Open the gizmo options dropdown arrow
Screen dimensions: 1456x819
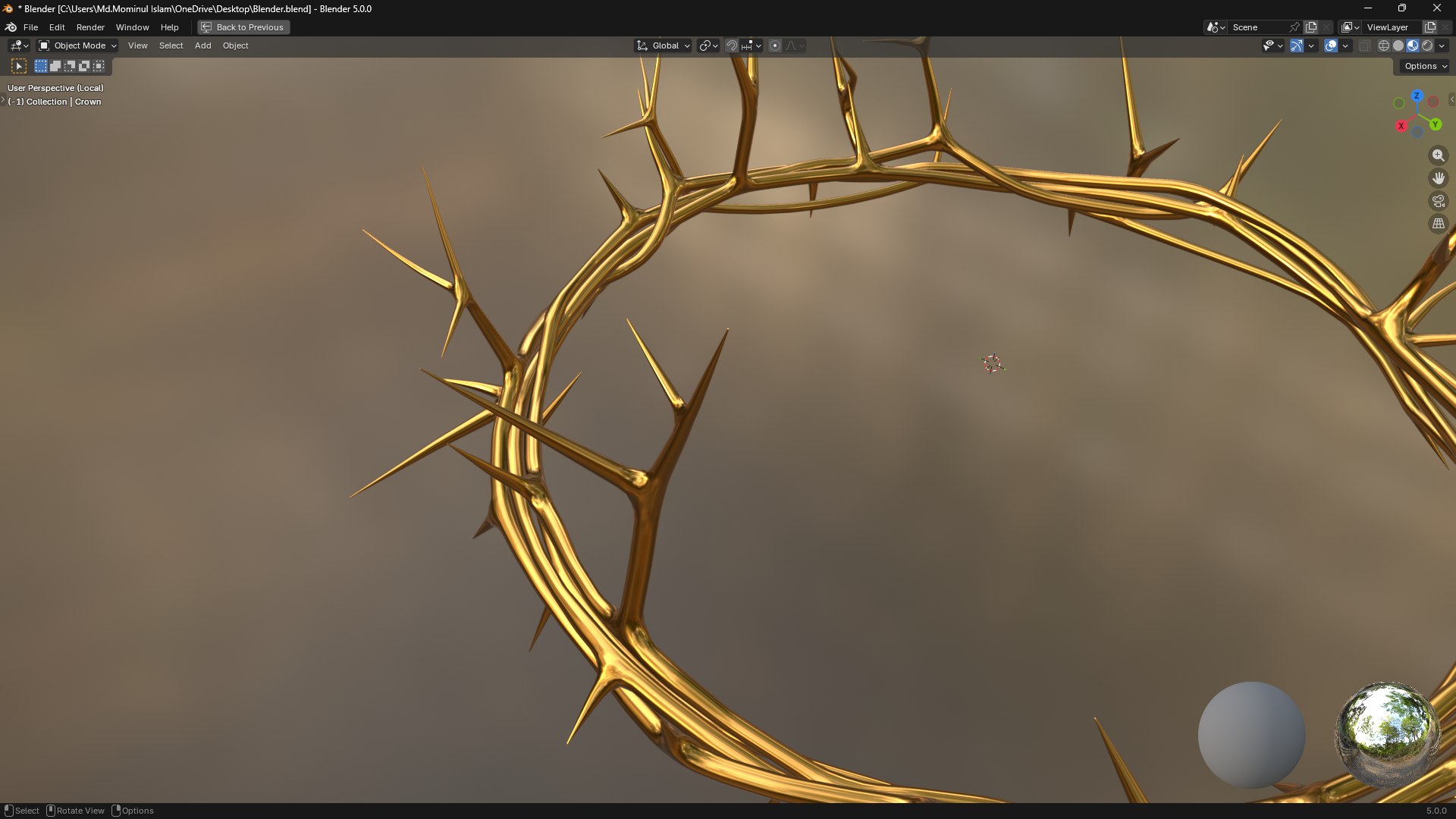click(x=1311, y=45)
